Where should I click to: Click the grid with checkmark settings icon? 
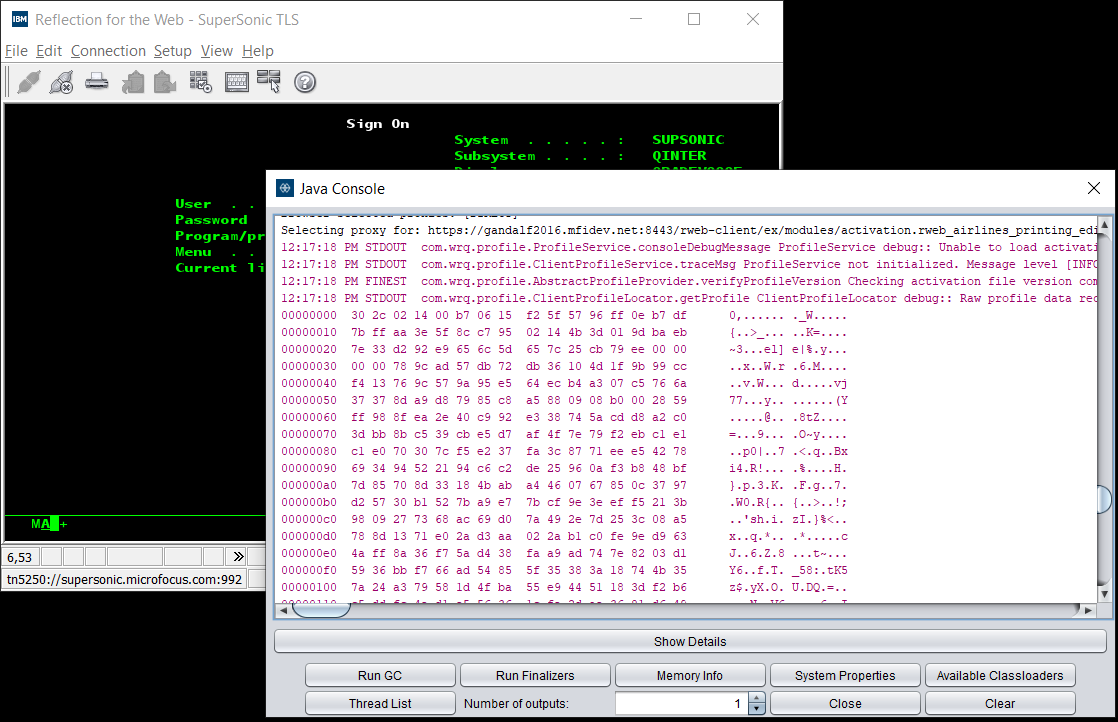[200, 82]
